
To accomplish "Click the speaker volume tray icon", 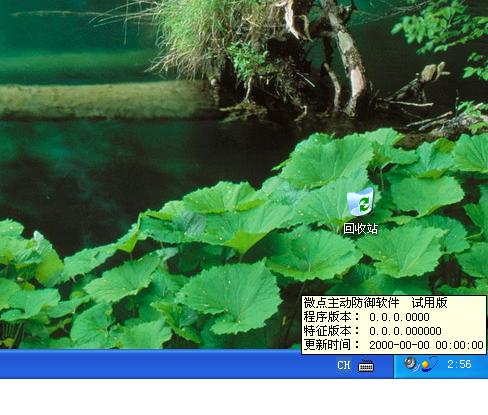I will point(410,363).
